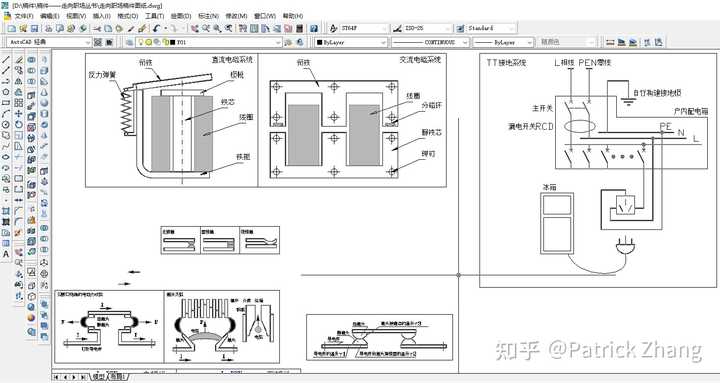Toggle layer T01 on/off light bulb

tap(141, 42)
